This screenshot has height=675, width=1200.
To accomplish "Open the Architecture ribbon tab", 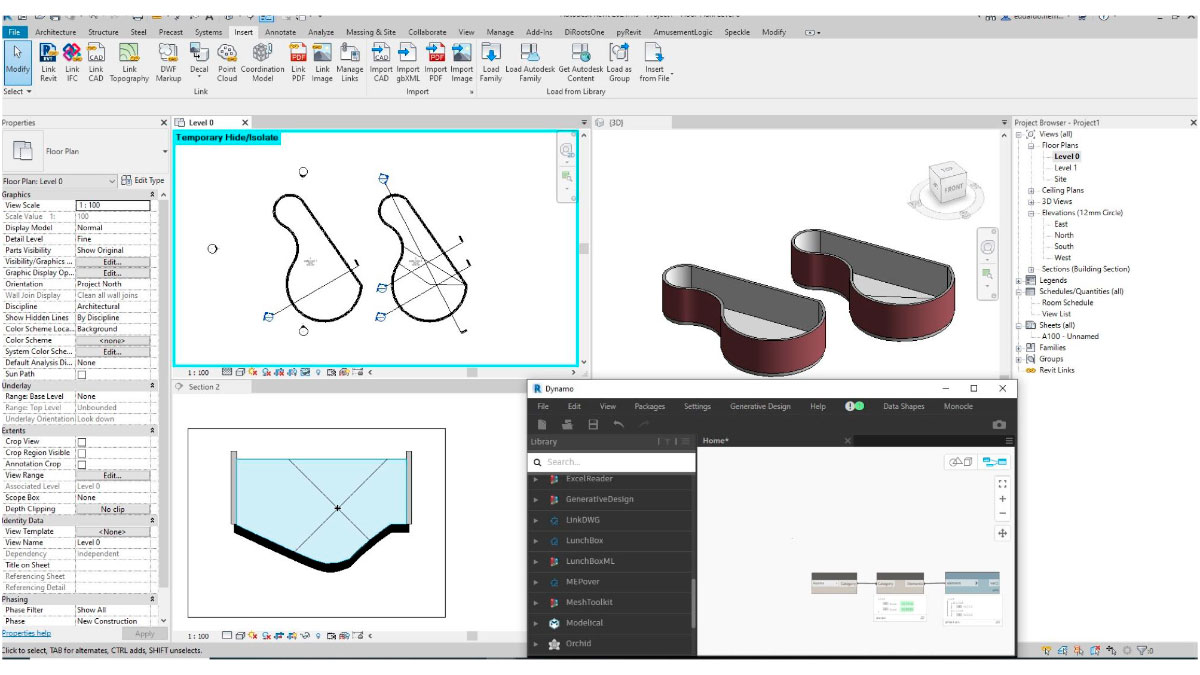I will click(56, 32).
